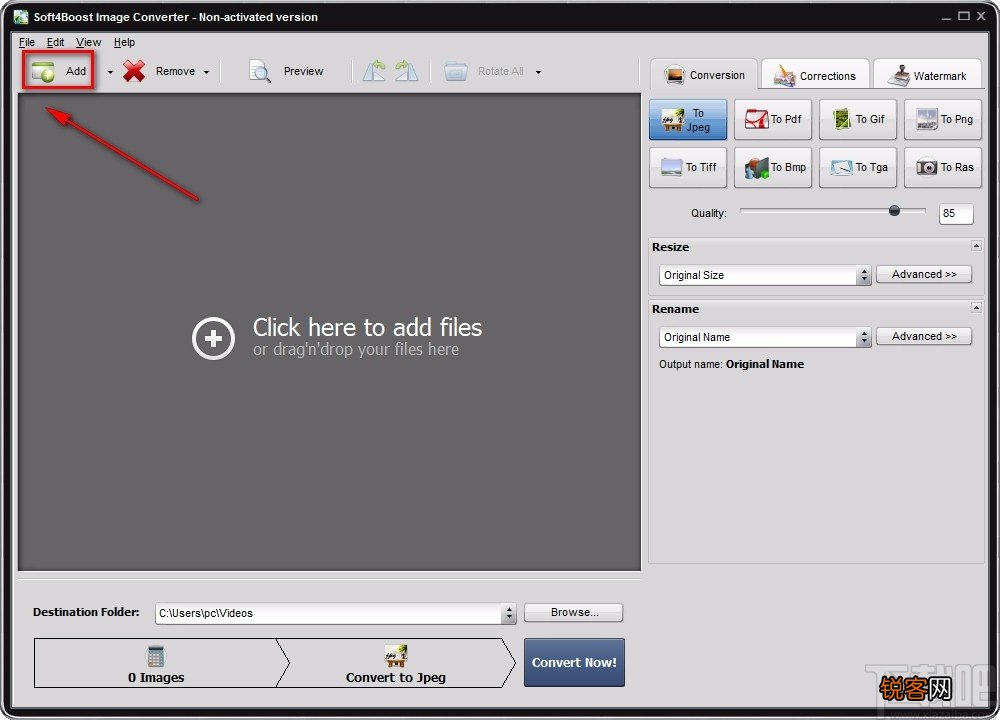Click the Quality slider handle
Viewport: 1000px width, 720px height.
(894, 210)
